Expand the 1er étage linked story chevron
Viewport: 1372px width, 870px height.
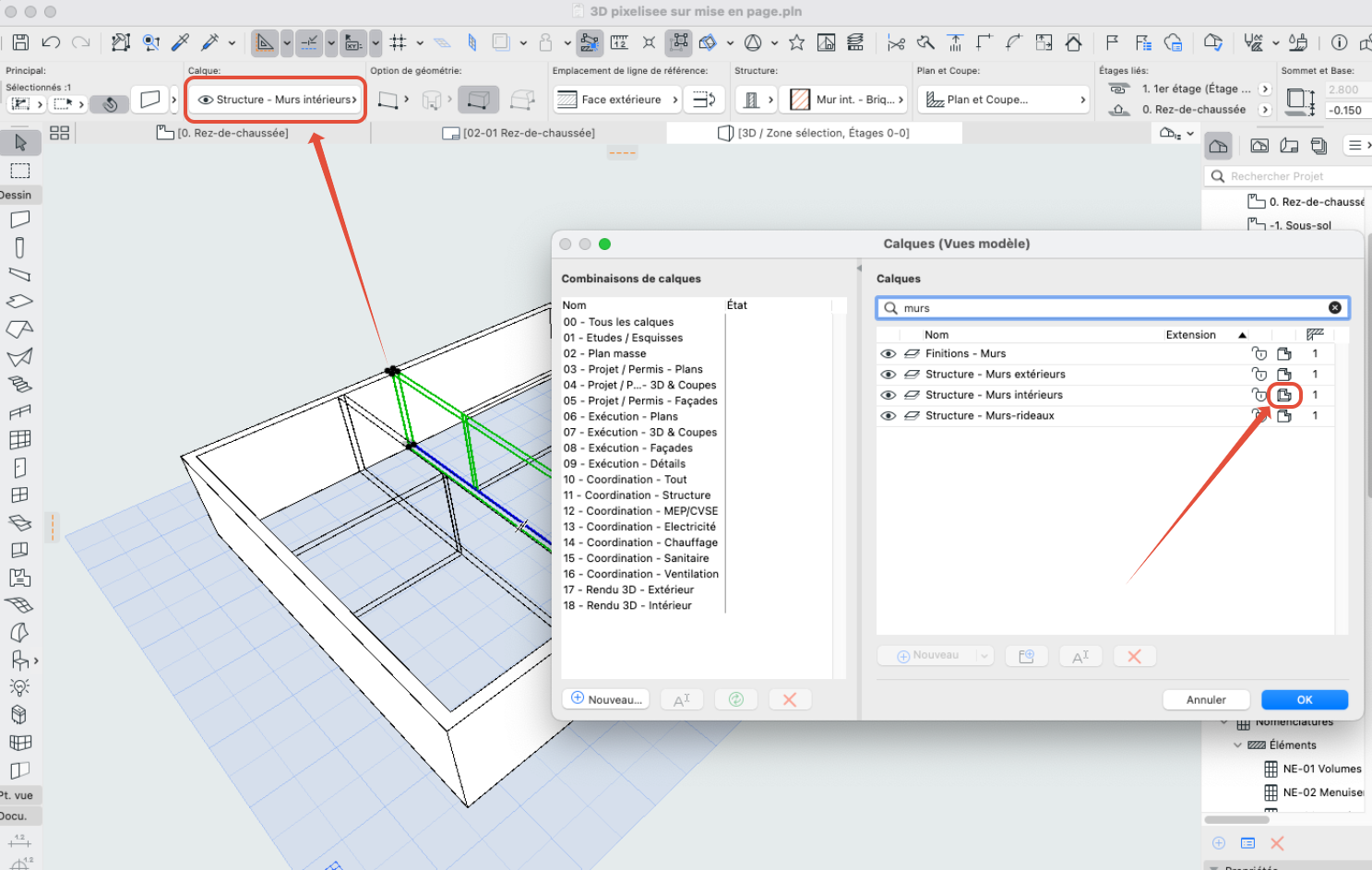[x=1265, y=89]
